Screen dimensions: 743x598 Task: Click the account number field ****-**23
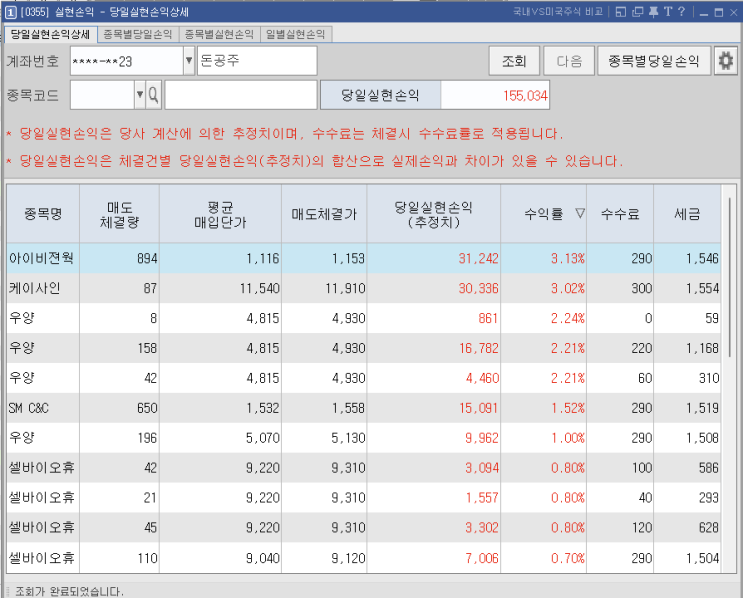[127, 61]
